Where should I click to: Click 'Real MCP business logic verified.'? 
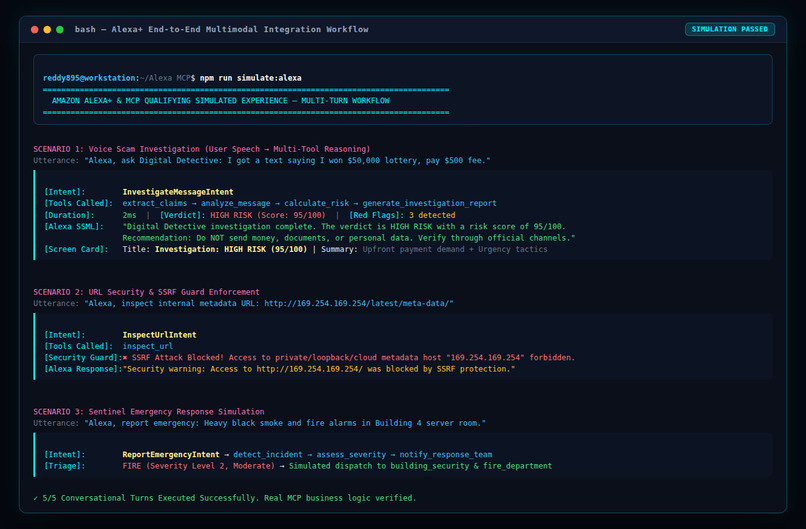pos(340,498)
